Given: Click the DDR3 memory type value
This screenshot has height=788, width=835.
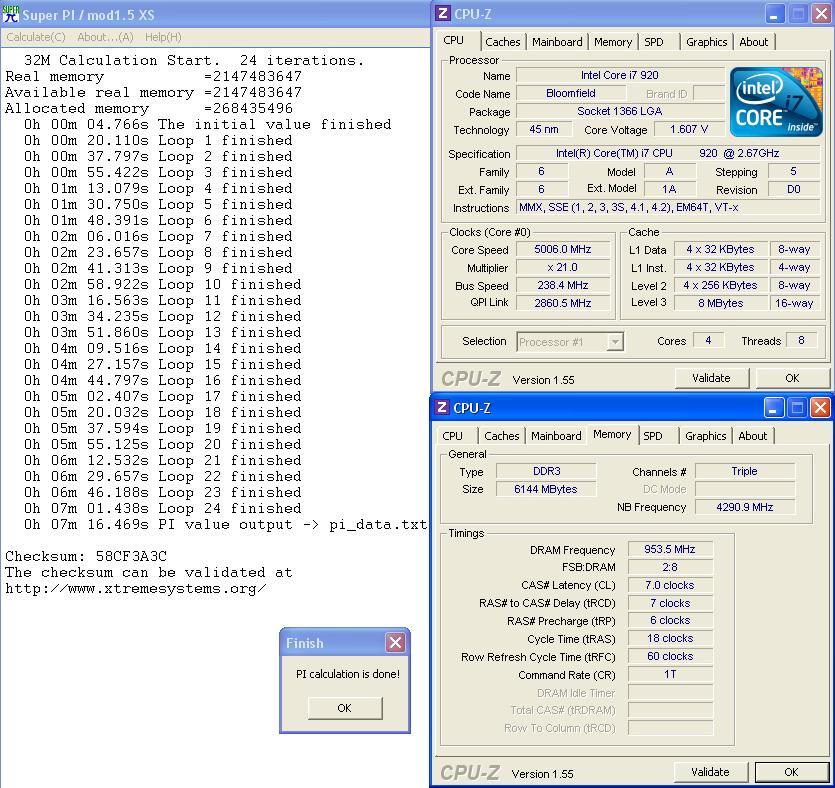Looking at the screenshot, I should tap(546, 471).
